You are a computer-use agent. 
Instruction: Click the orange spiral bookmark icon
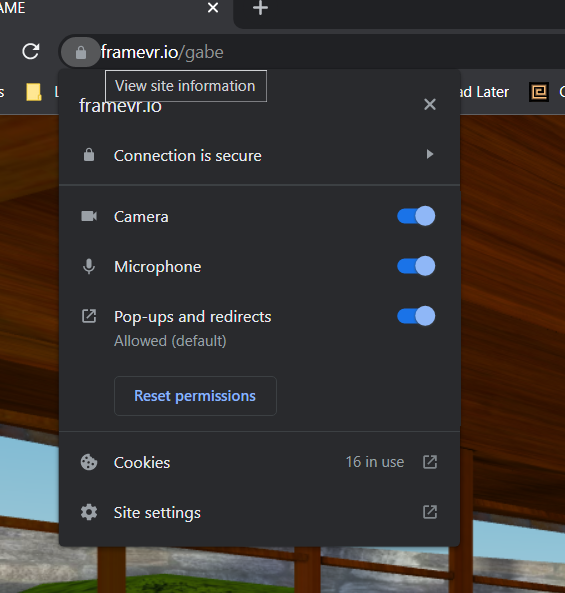click(539, 92)
